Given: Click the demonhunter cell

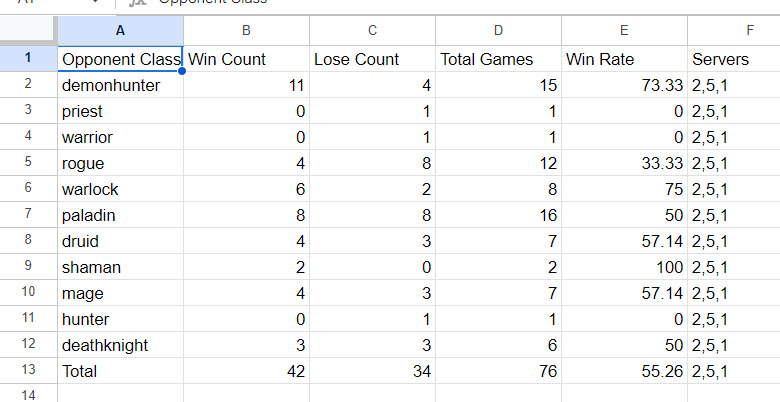Looking at the screenshot, I should point(120,85).
